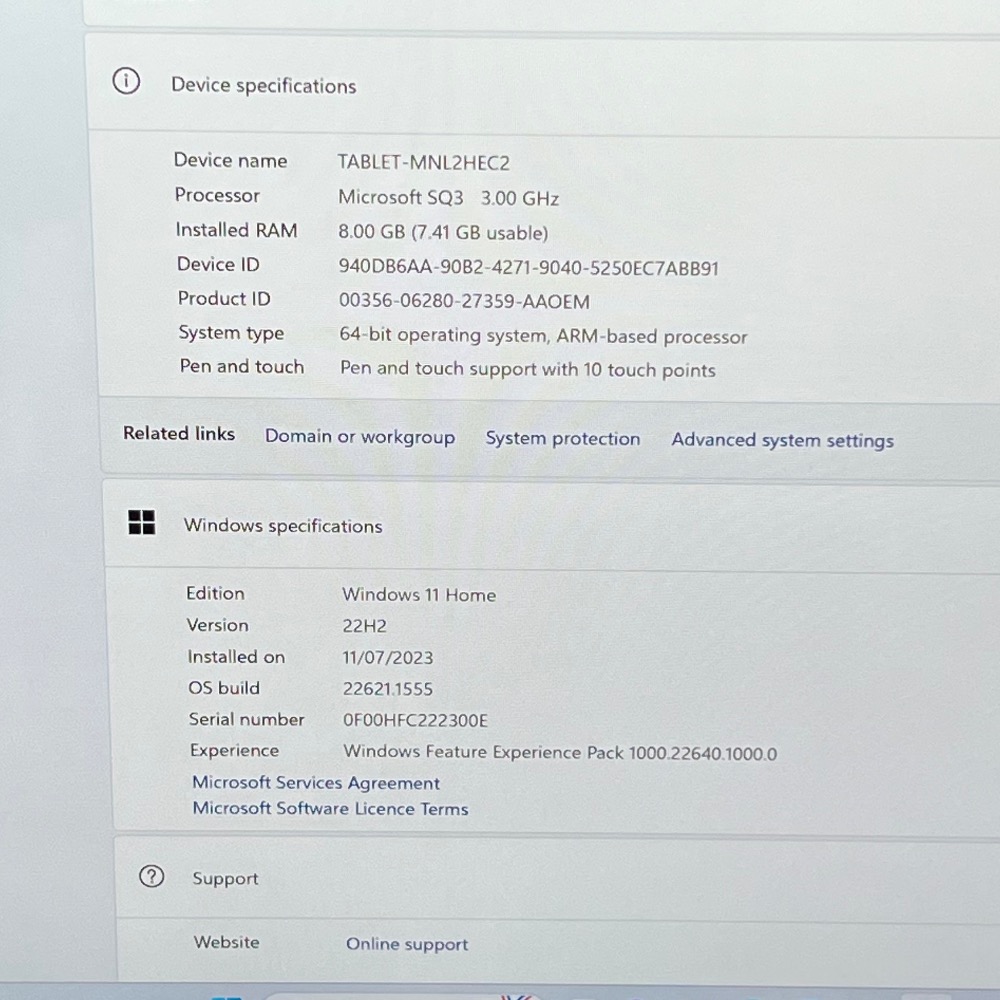
Task: Open Microsoft Software Licence Terms link
Action: [x=330, y=808]
